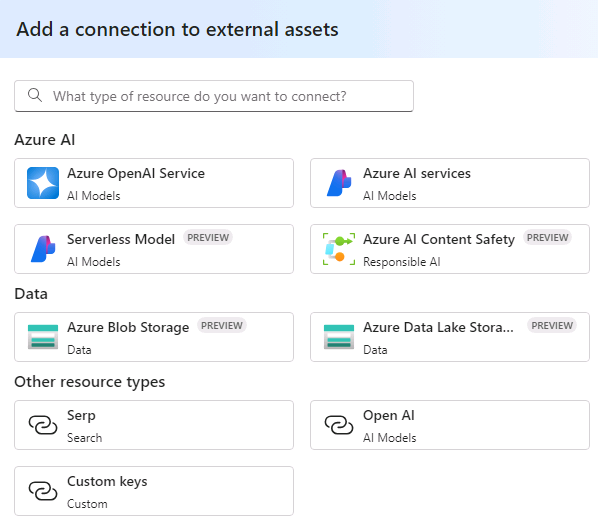
Task: Click PREVIEW badge on Azure Blob Storage
Action: click(x=222, y=326)
